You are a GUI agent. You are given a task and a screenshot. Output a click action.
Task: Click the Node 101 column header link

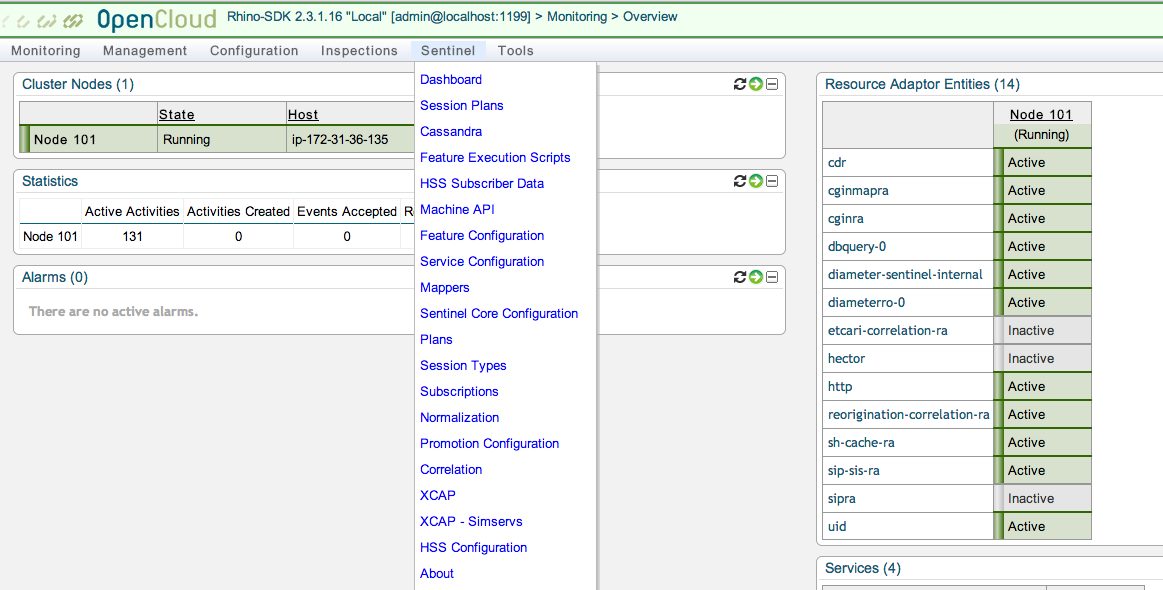coord(1040,115)
